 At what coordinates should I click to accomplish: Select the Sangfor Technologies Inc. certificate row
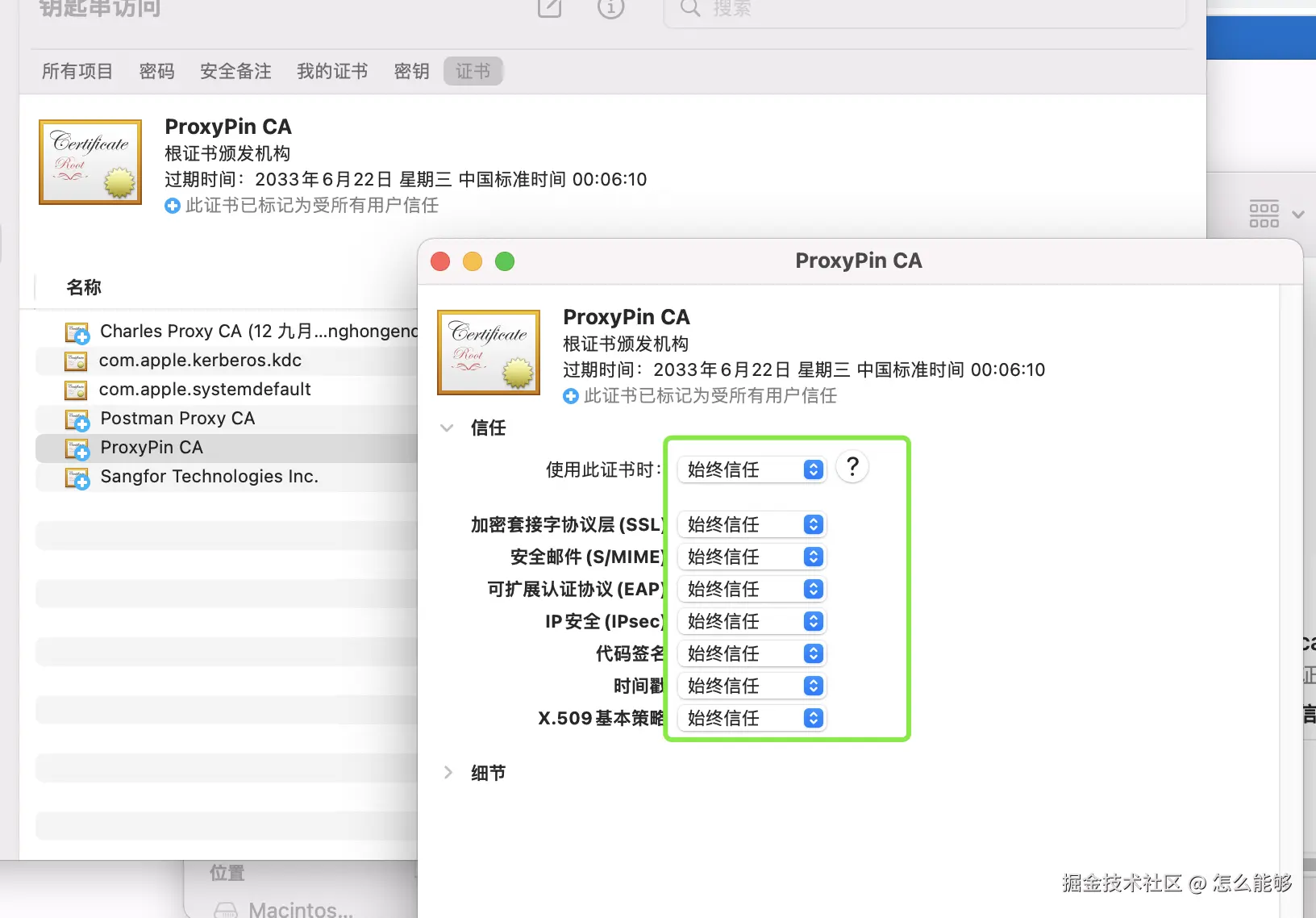click(x=227, y=477)
